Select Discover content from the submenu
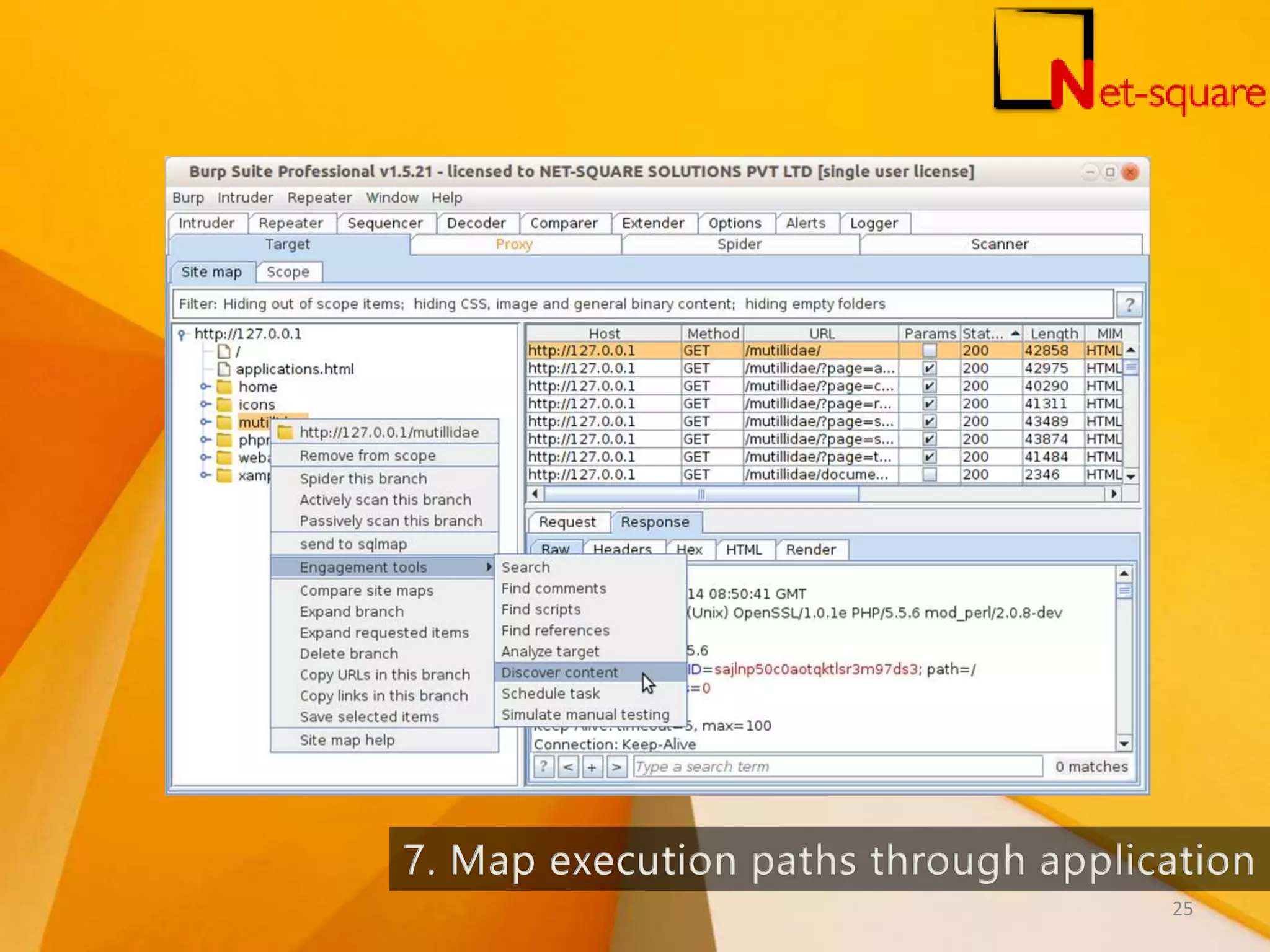 559,672
